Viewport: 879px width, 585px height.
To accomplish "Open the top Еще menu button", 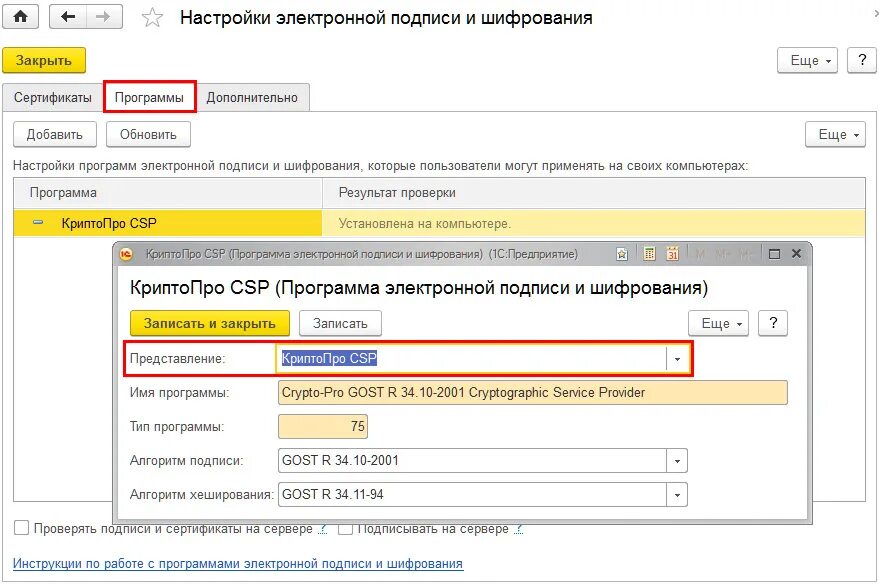I will coord(807,60).
